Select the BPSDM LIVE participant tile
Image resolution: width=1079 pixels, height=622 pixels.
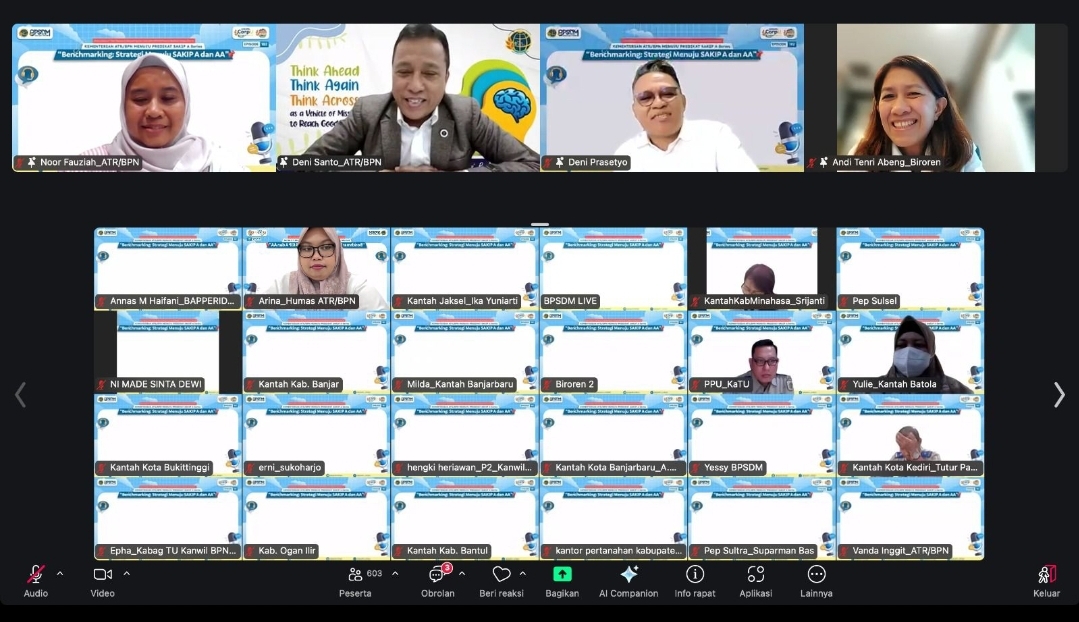pyautogui.click(x=613, y=268)
